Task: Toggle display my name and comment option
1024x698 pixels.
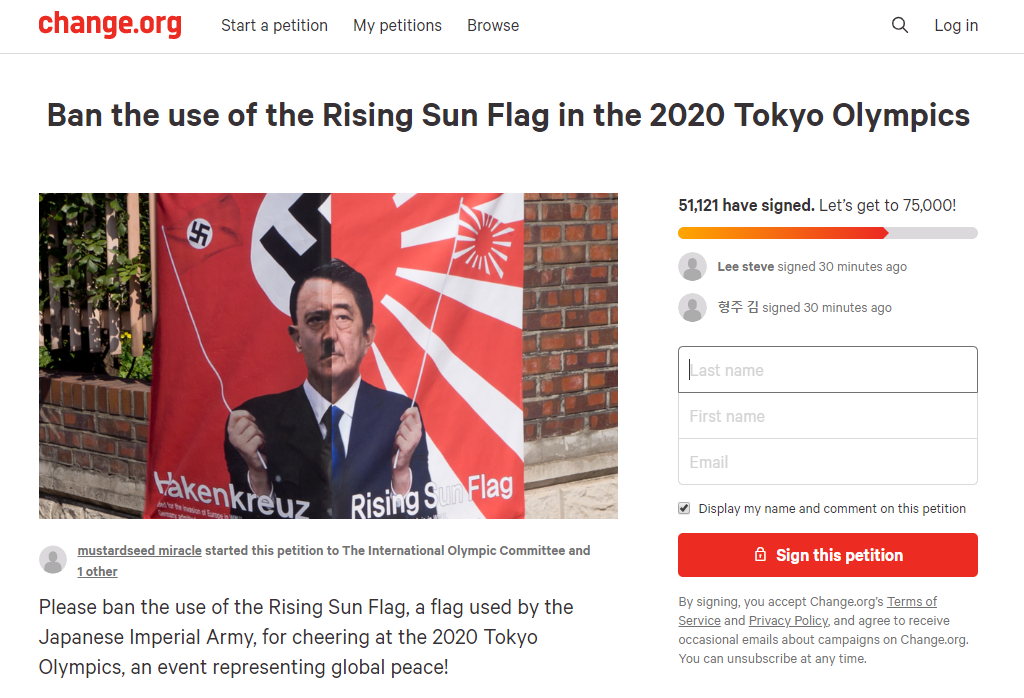Action: pos(684,508)
